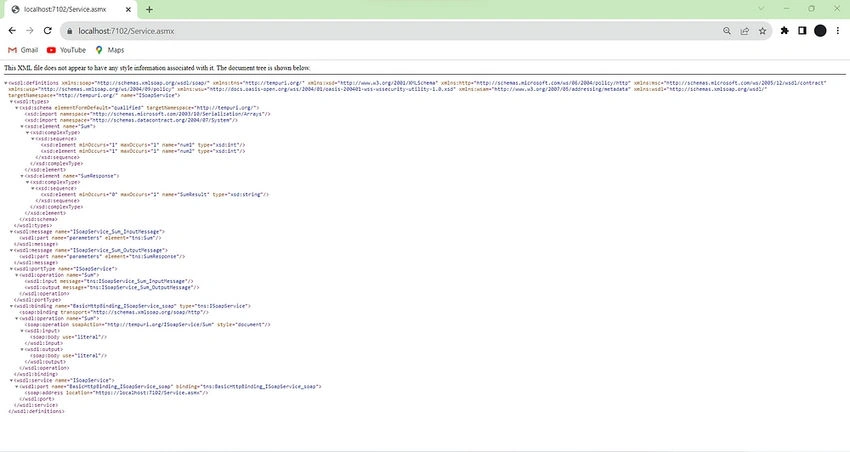Collapse the wsdl:service ISoapService node
Viewport: 850px width, 452px height.
click(11, 380)
